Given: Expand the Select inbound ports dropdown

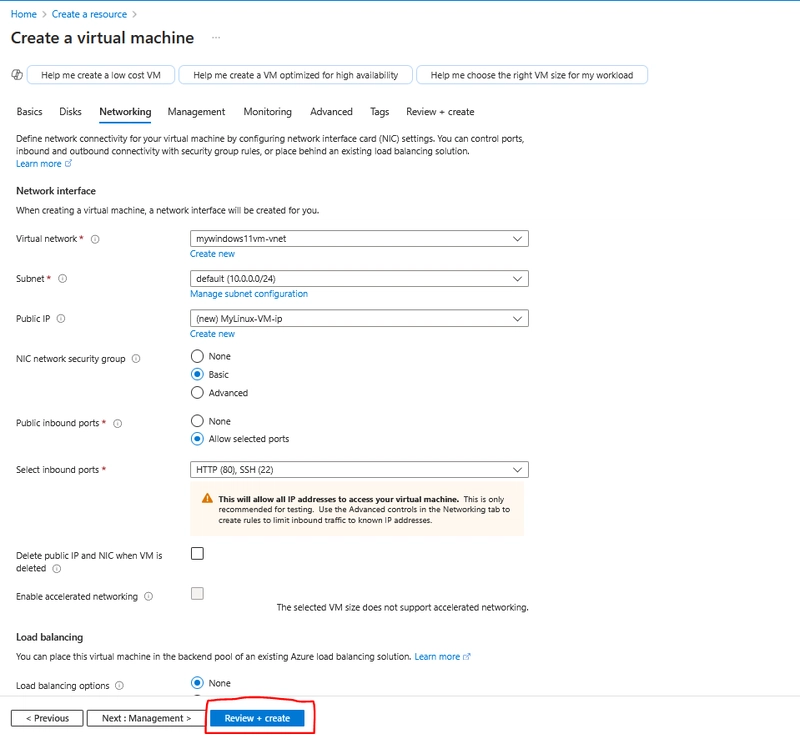Looking at the screenshot, I should point(359,469).
